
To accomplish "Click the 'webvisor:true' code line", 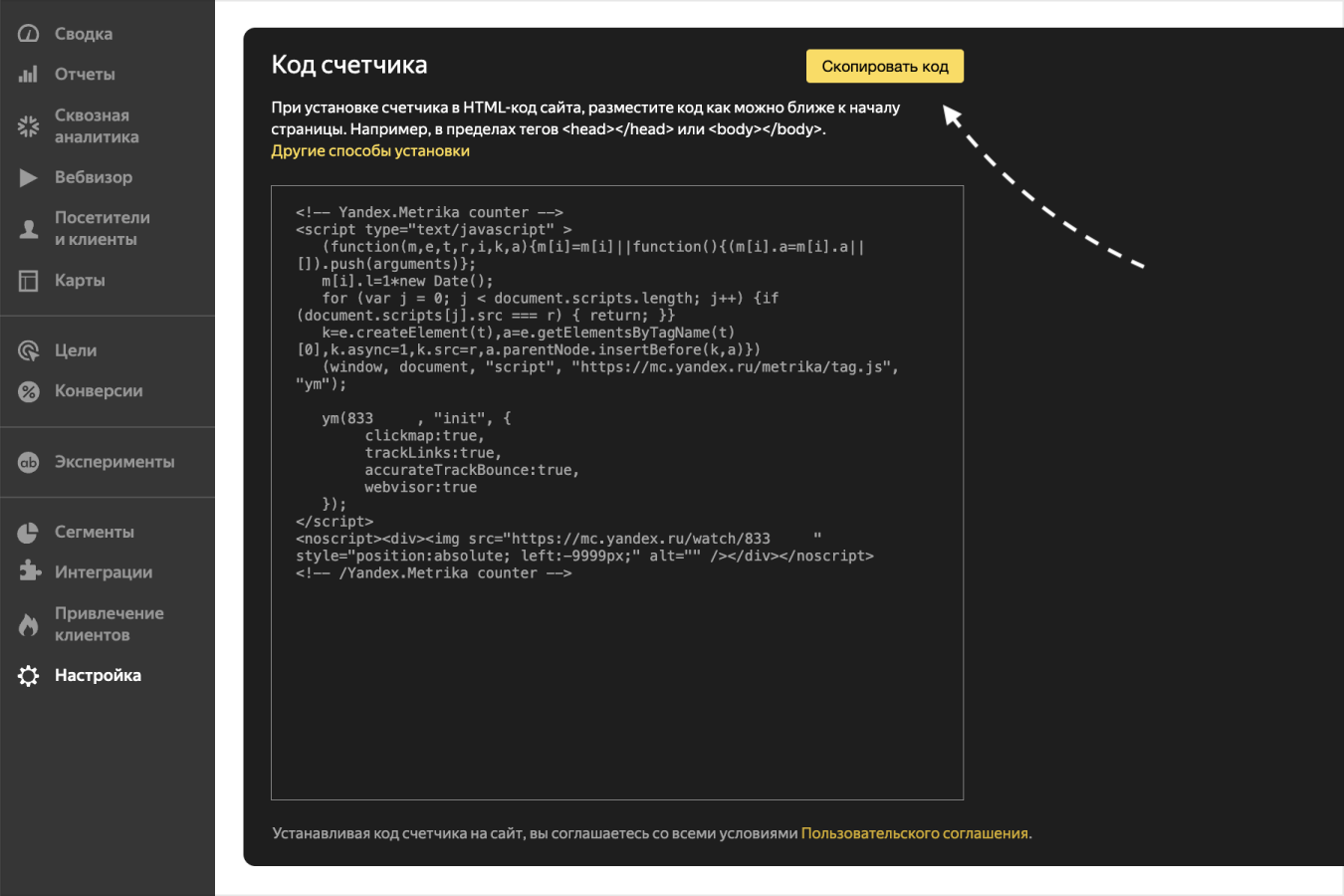I will click(420, 488).
